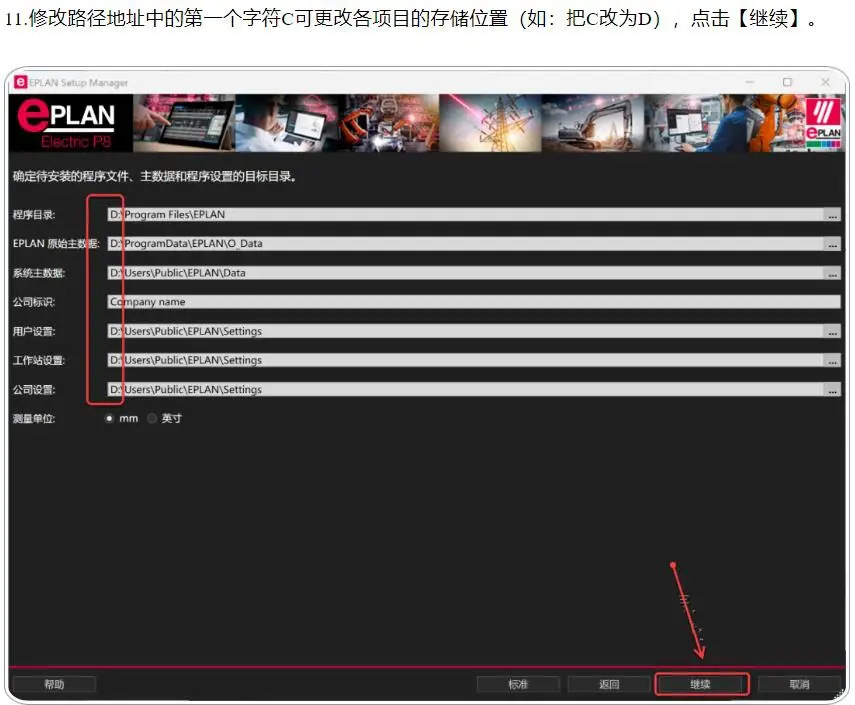Click the 工作站设置: label

(x=39, y=360)
